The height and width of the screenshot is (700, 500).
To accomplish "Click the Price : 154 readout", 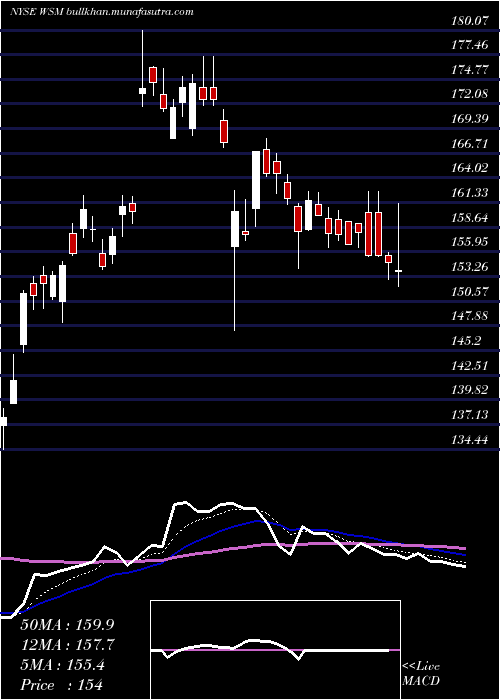I will (61, 685).
